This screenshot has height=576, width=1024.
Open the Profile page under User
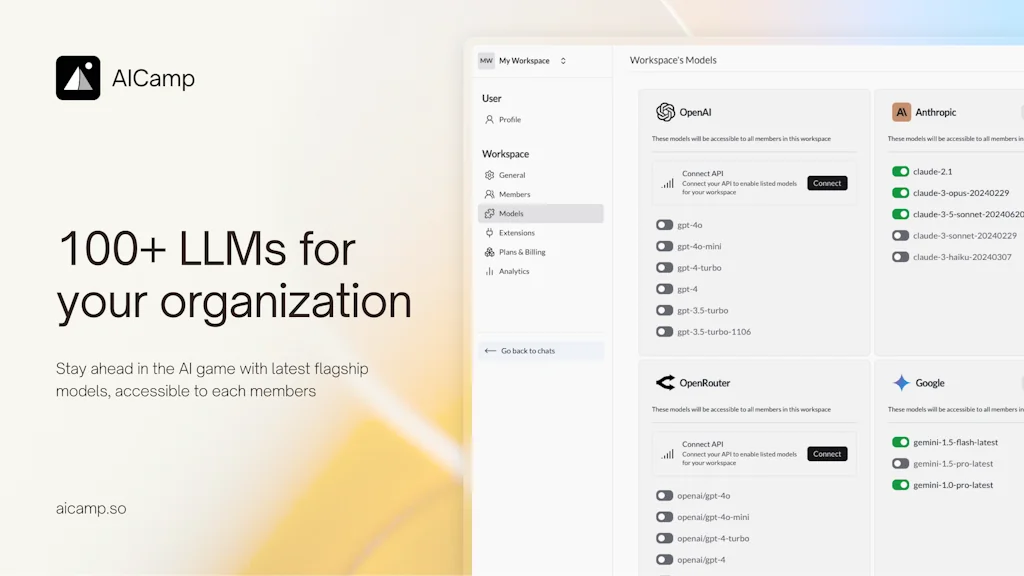tap(510, 120)
